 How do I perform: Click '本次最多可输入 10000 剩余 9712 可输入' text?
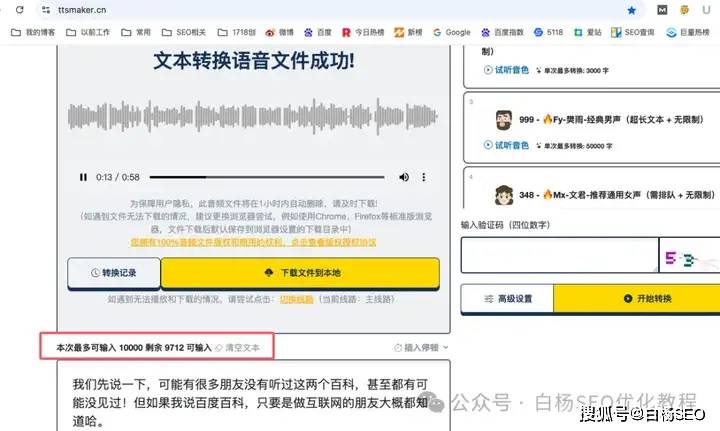(134, 348)
